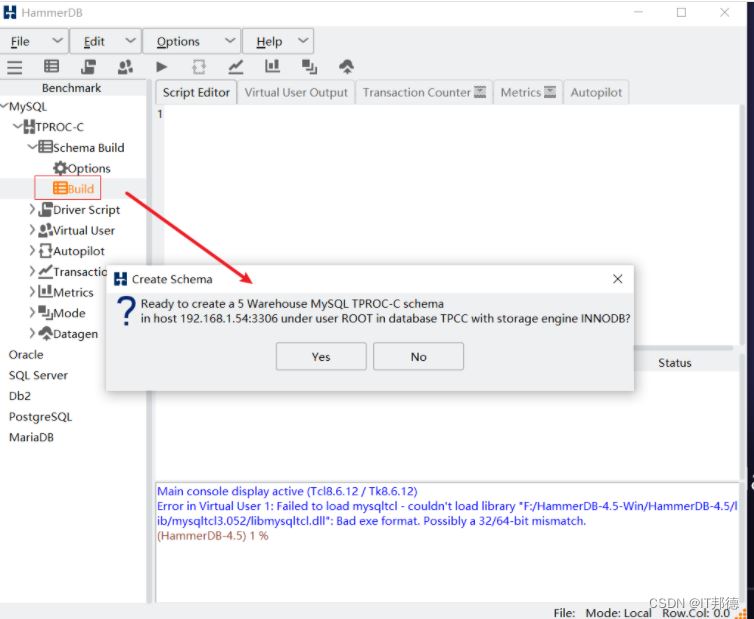Close the Create Schema dialog

pos(617,279)
